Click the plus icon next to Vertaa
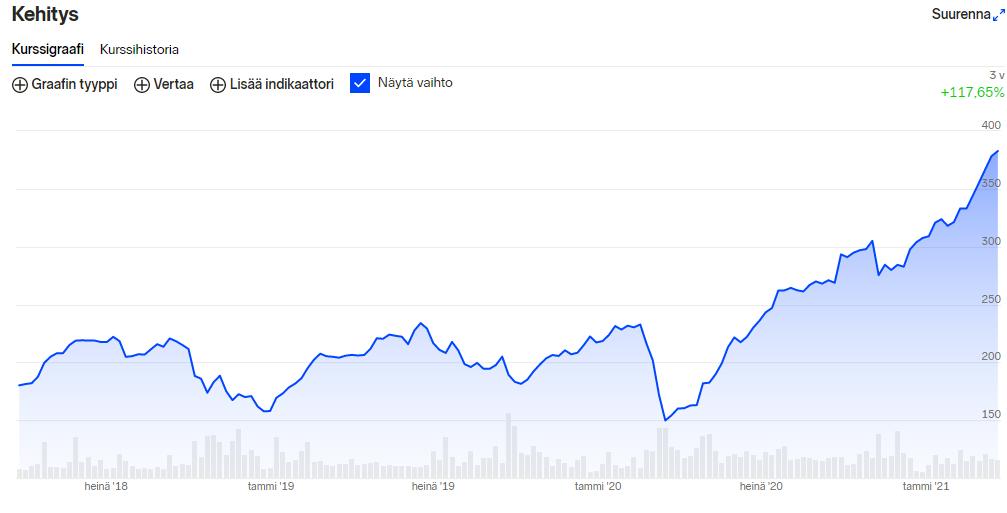 point(142,85)
